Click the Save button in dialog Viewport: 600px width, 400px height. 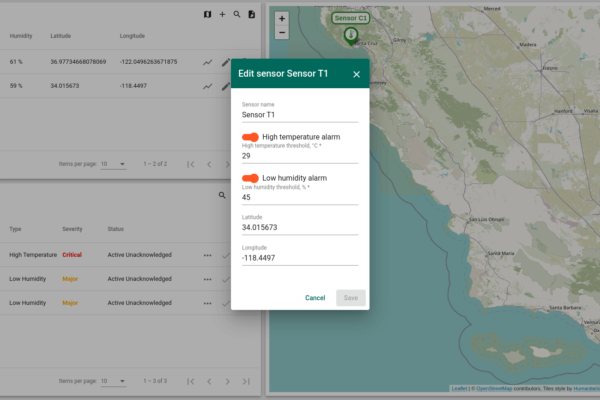point(350,298)
